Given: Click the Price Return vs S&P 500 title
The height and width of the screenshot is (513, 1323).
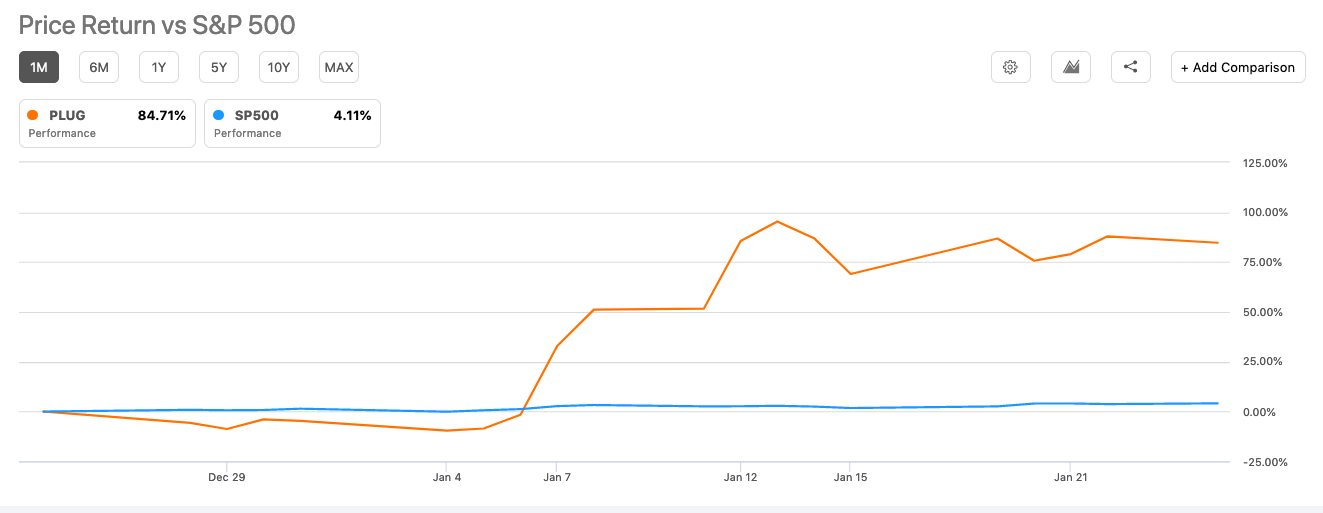Looking at the screenshot, I should point(157,24).
